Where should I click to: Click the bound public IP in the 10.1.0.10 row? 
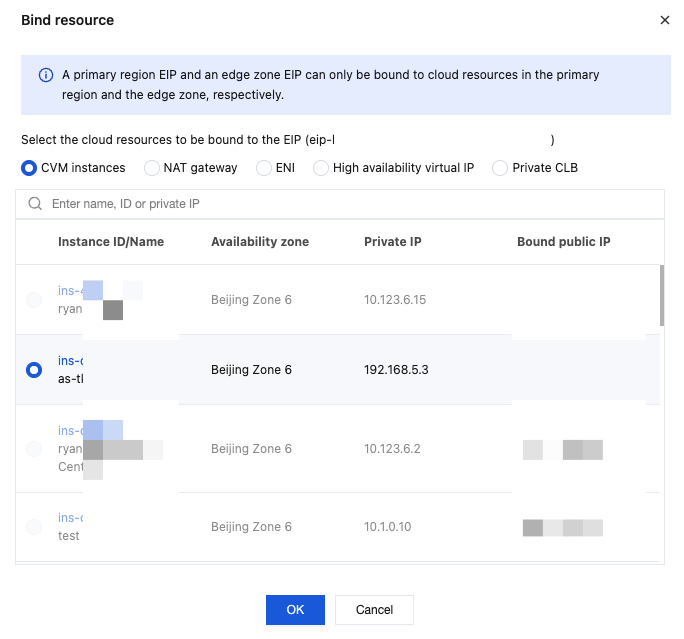(x=563, y=528)
